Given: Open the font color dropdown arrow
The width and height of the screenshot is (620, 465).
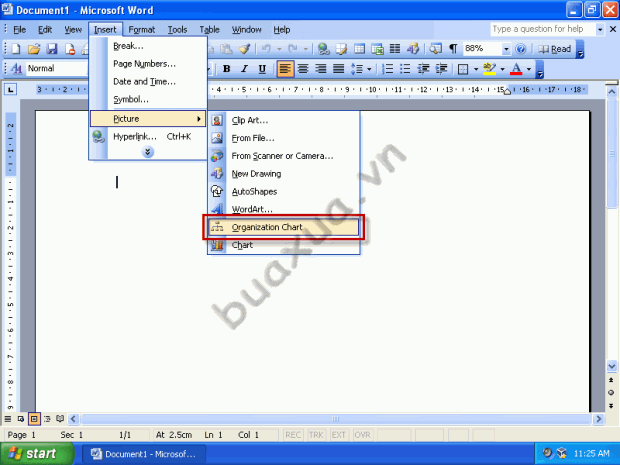Looking at the screenshot, I should click(x=529, y=69).
